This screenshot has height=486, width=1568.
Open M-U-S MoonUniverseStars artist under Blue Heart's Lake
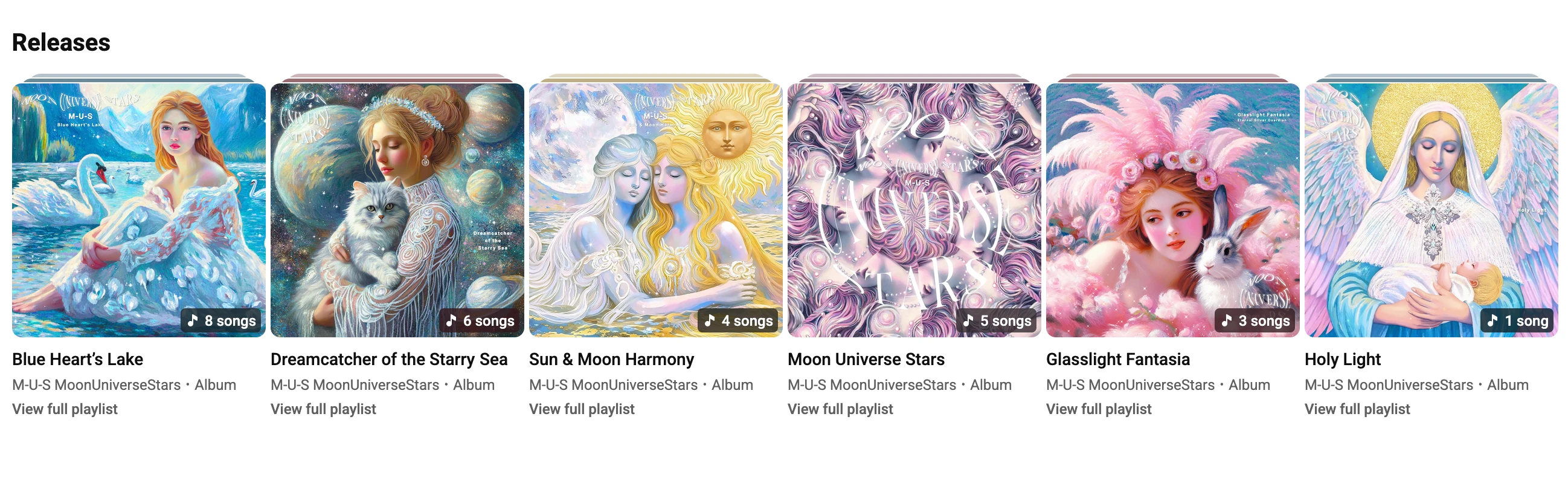(96, 385)
